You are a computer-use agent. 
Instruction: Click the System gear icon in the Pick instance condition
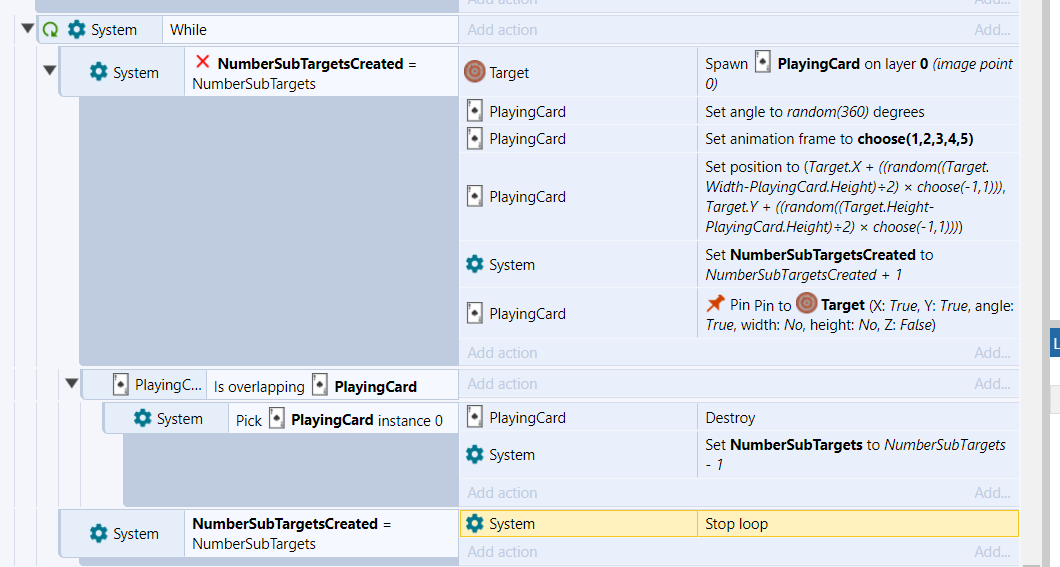(143, 418)
